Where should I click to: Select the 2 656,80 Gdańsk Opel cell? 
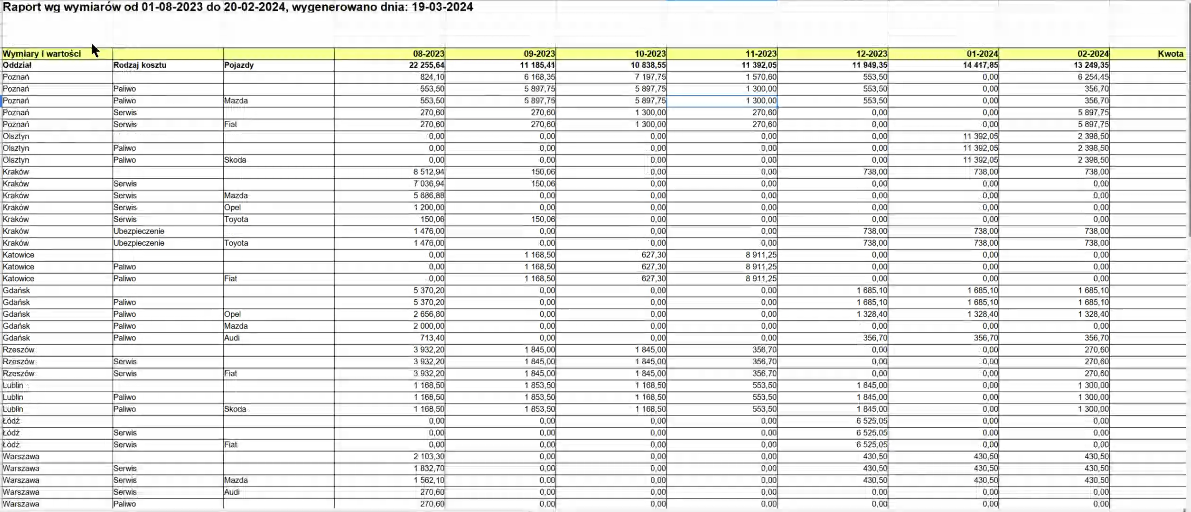point(390,314)
